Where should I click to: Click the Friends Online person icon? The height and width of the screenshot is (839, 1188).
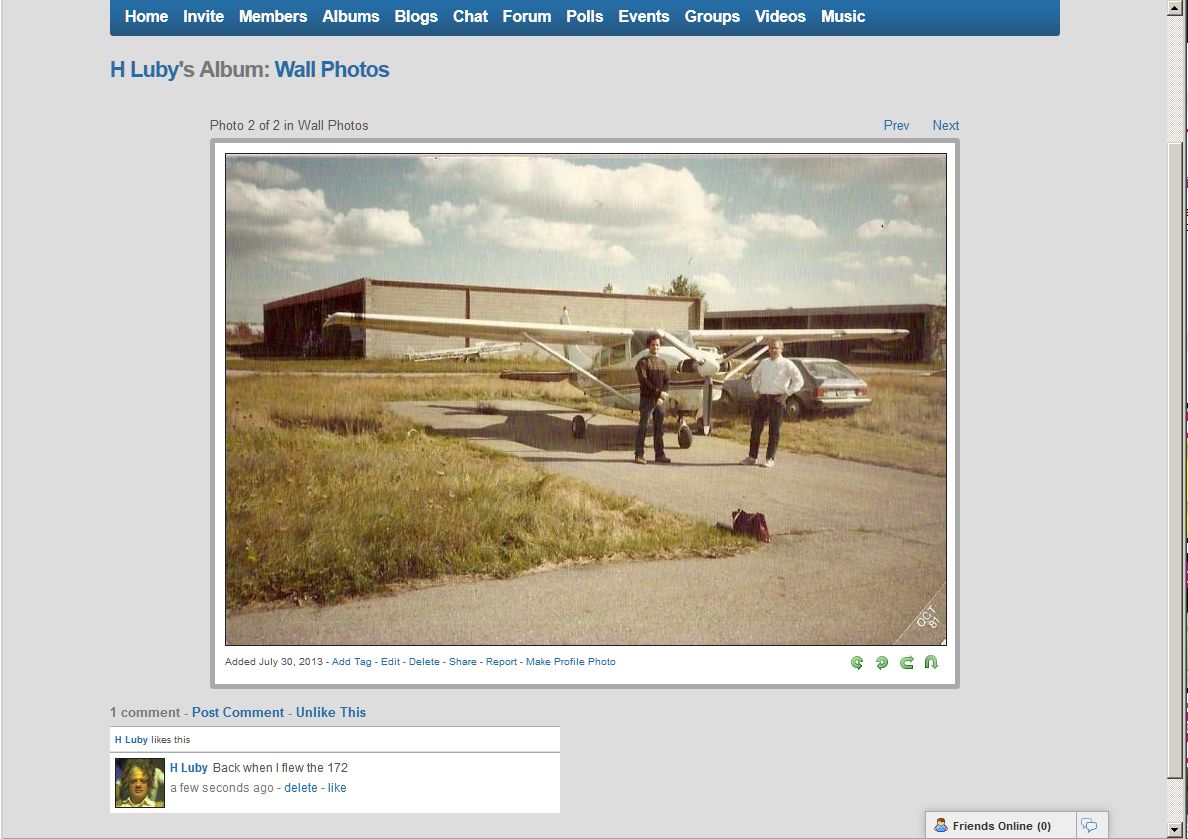[x=940, y=825]
